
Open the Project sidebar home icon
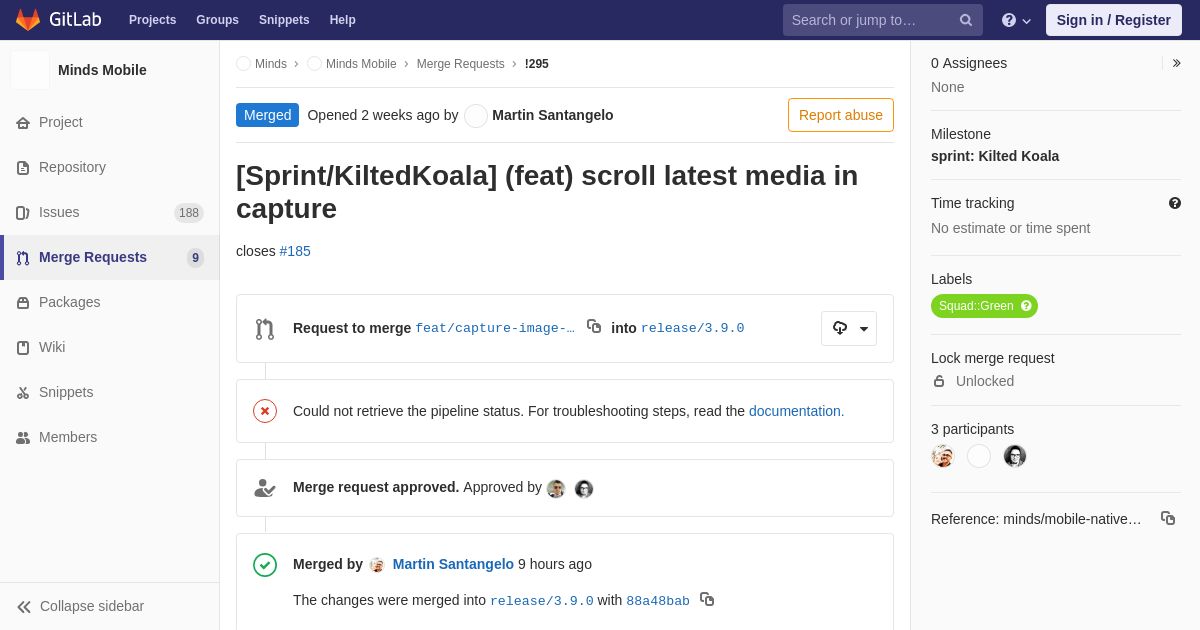point(23,123)
